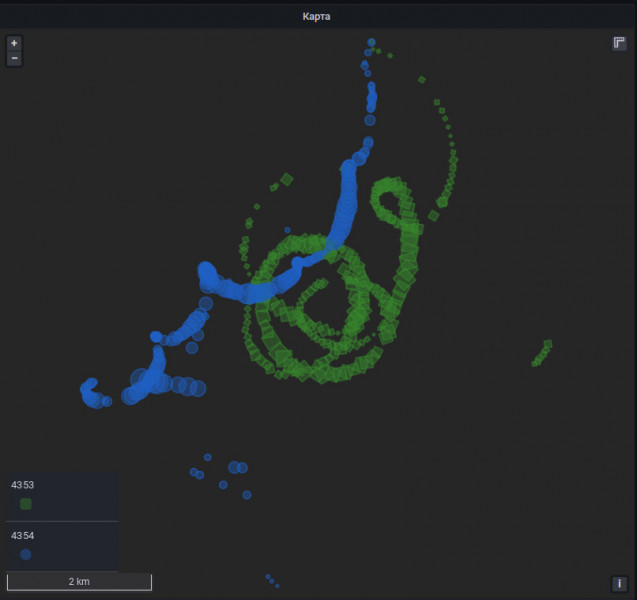Click the large green square marker at upper-left

tap(287, 180)
